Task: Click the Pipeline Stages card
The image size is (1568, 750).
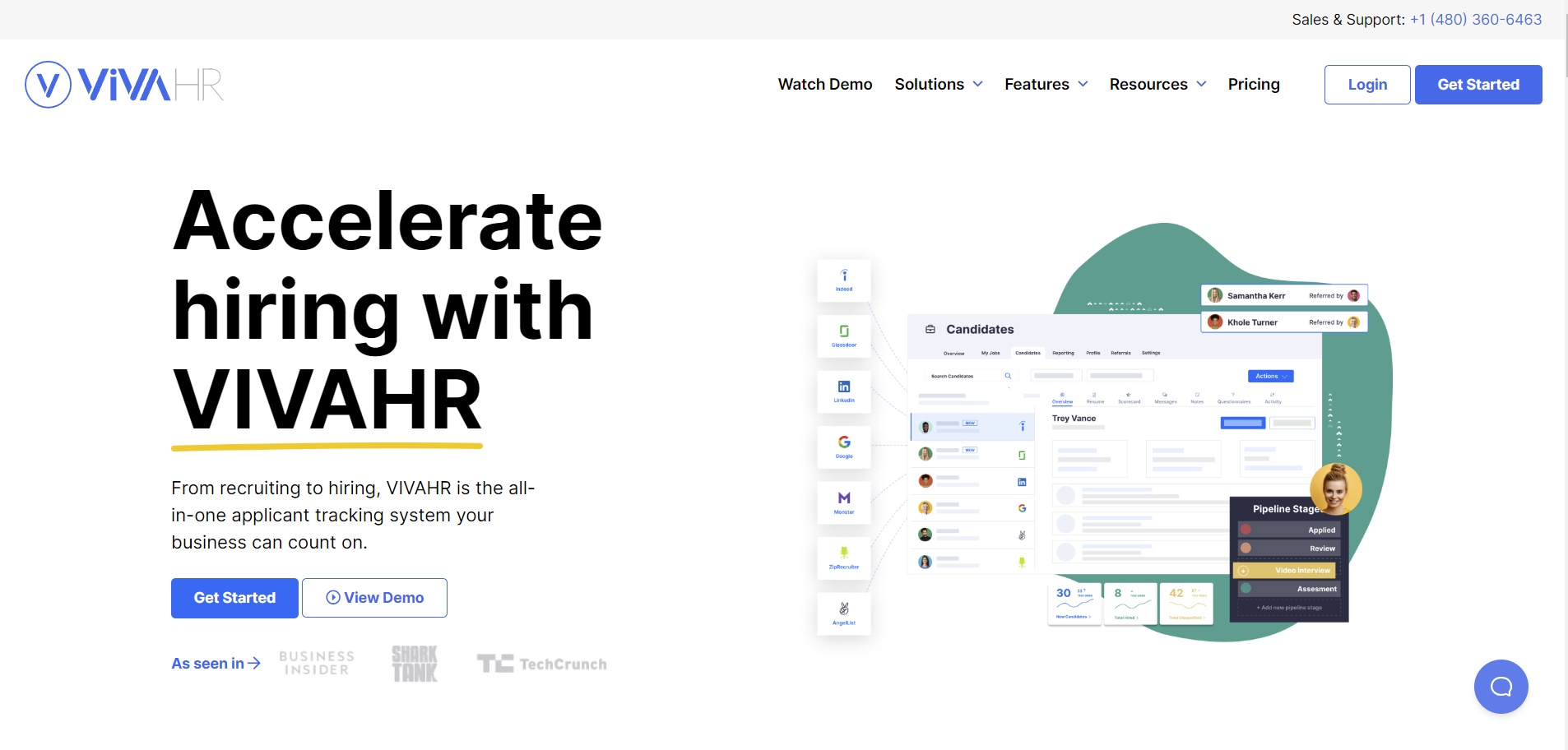Action: tap(1289, 559)
